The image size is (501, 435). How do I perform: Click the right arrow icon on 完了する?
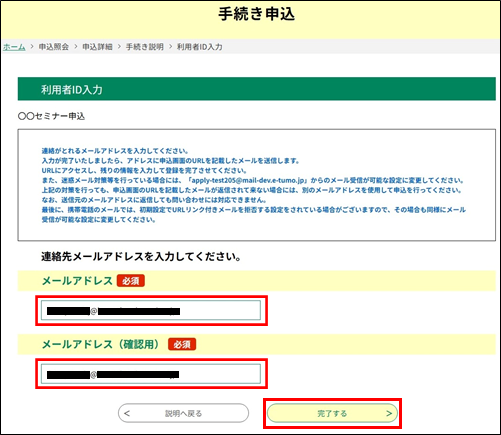[389, 414]
